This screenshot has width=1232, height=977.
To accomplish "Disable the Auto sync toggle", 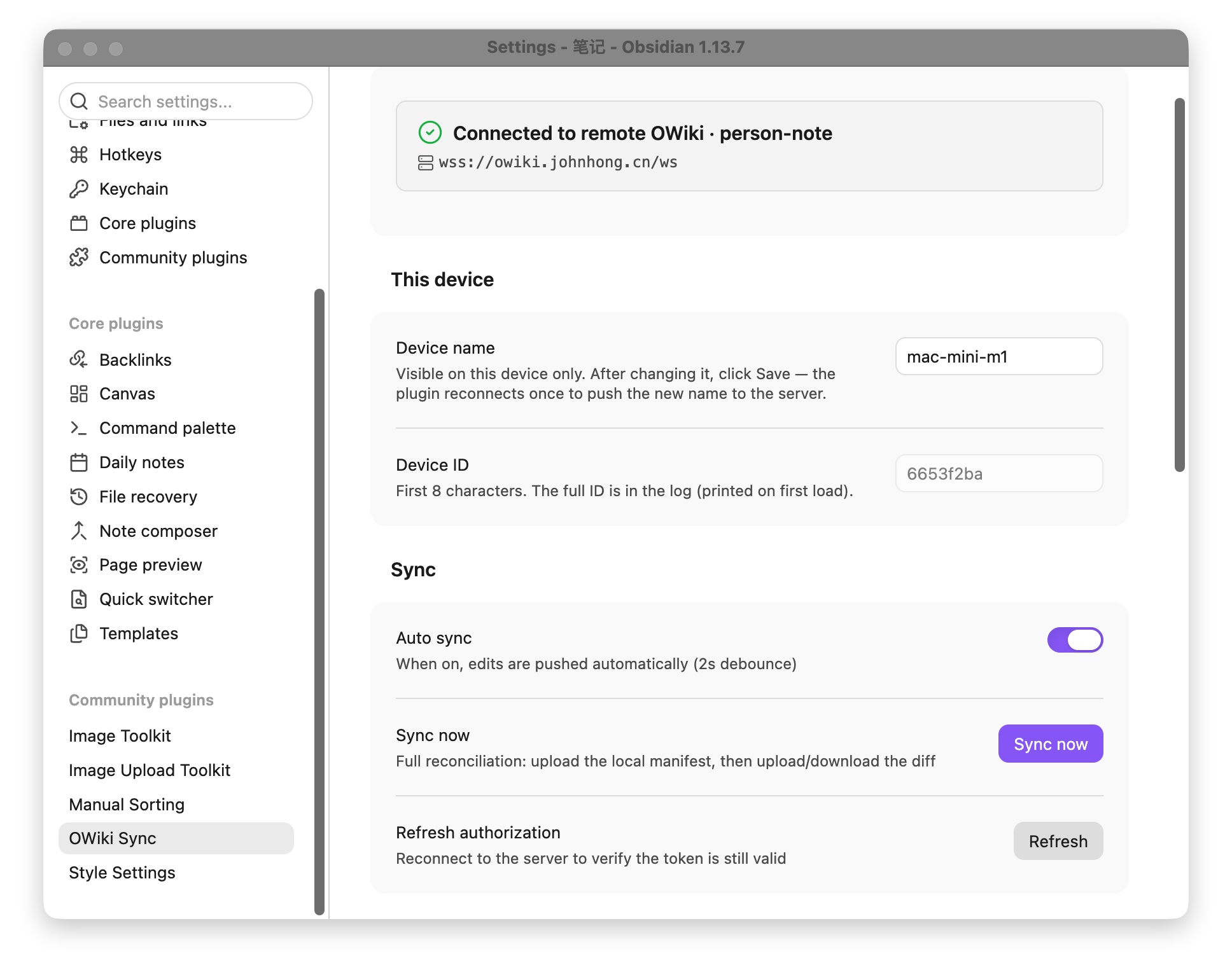I will 1075,640.
